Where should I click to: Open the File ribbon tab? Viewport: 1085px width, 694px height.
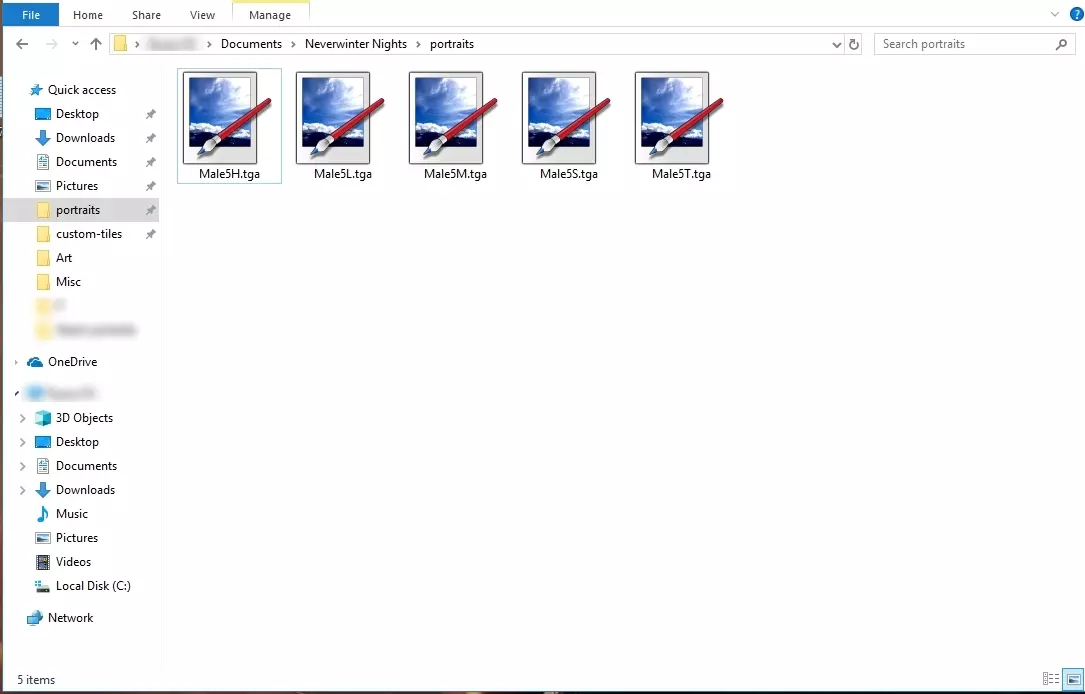pyautogui.click(x=30, y=15)
